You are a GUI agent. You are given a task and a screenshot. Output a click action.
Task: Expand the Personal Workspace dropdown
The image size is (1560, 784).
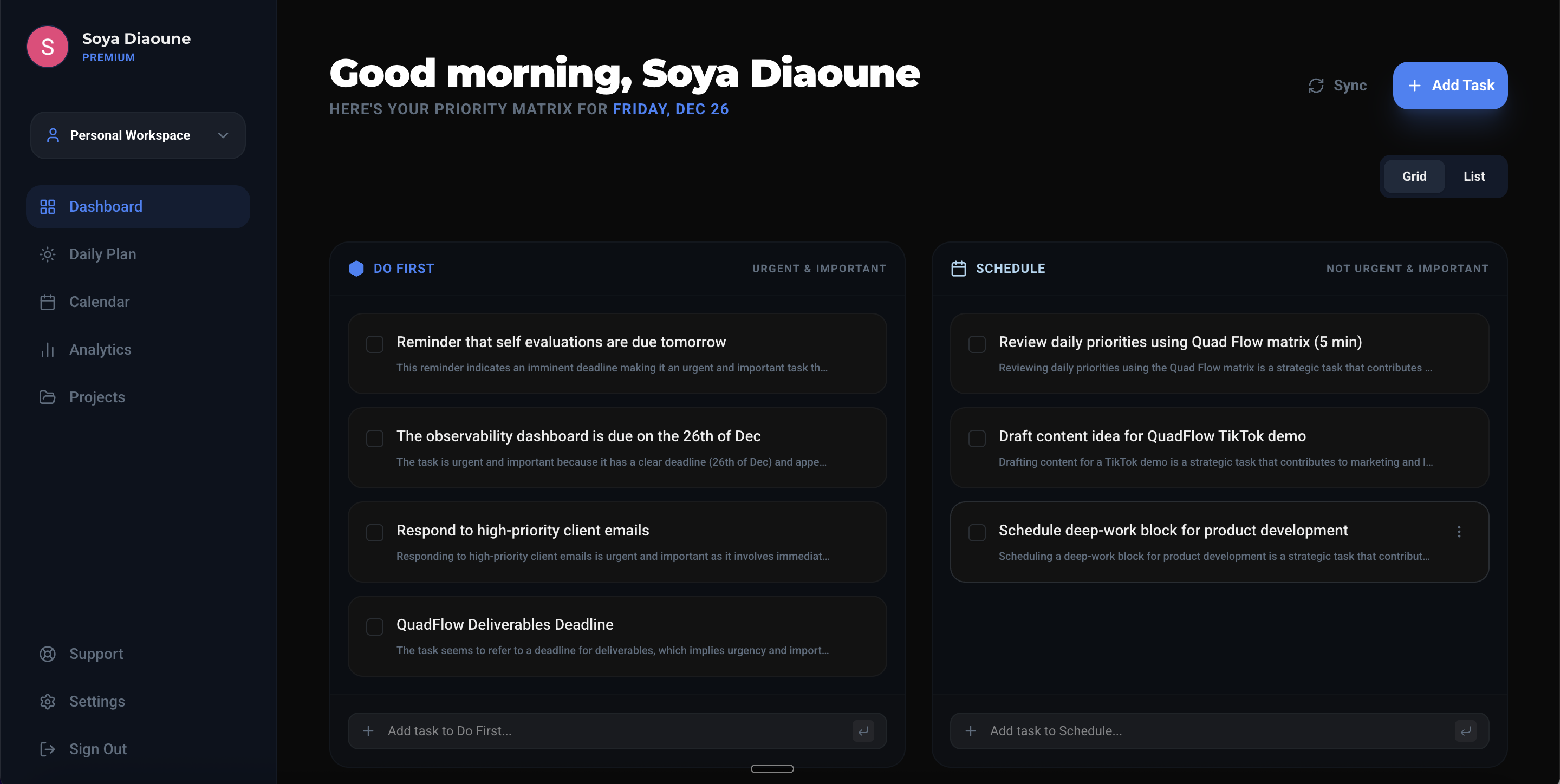pyautogui.click(x=222, y=135)
